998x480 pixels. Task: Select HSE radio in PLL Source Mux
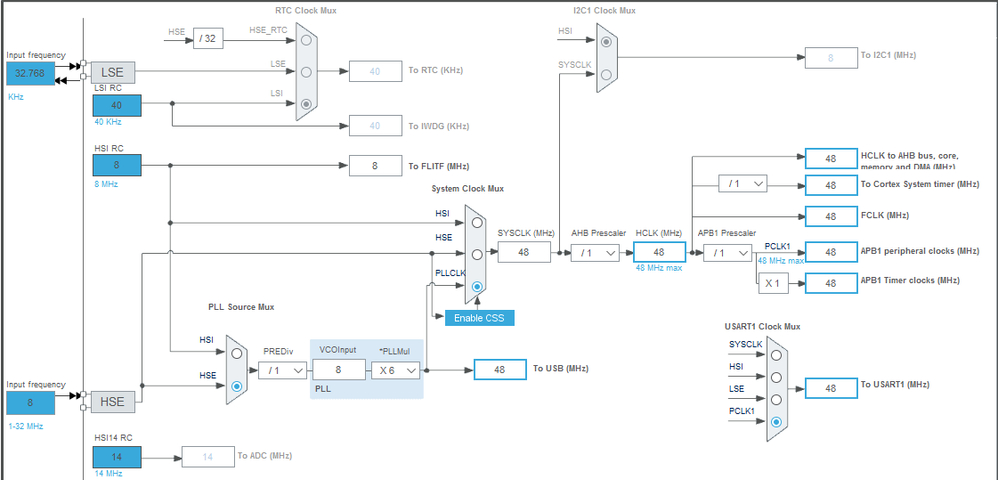(x=237, y=386)
